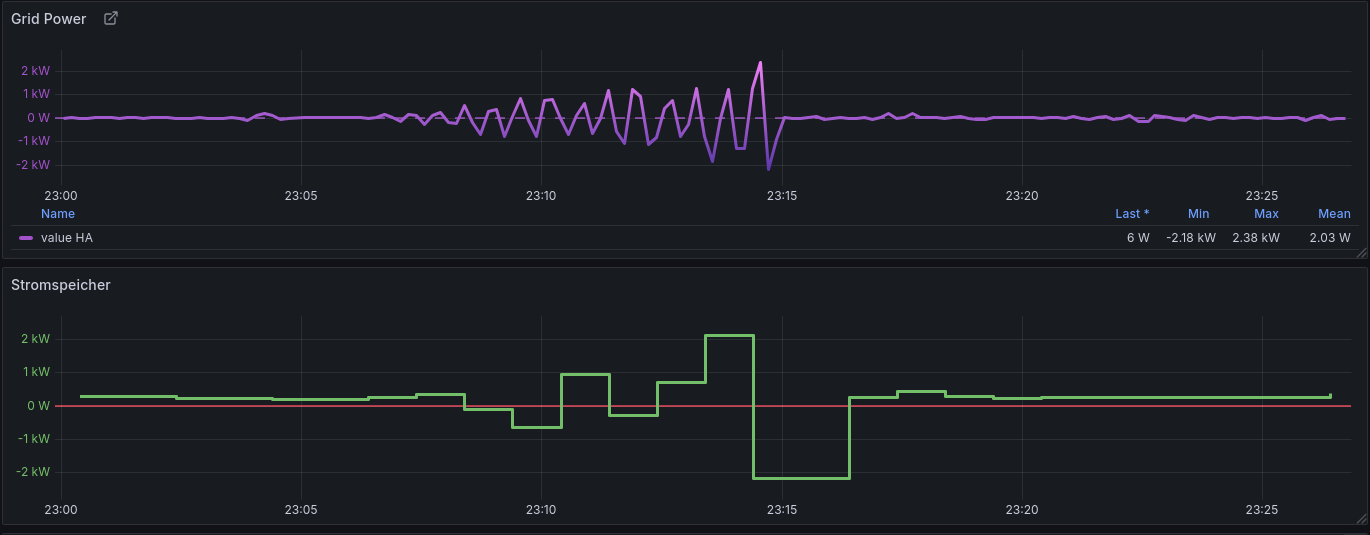Click the lowest purple dip in Grid Power
Image resolution: width=1370 pixels, height=535 pixels.
coord(769,168)
